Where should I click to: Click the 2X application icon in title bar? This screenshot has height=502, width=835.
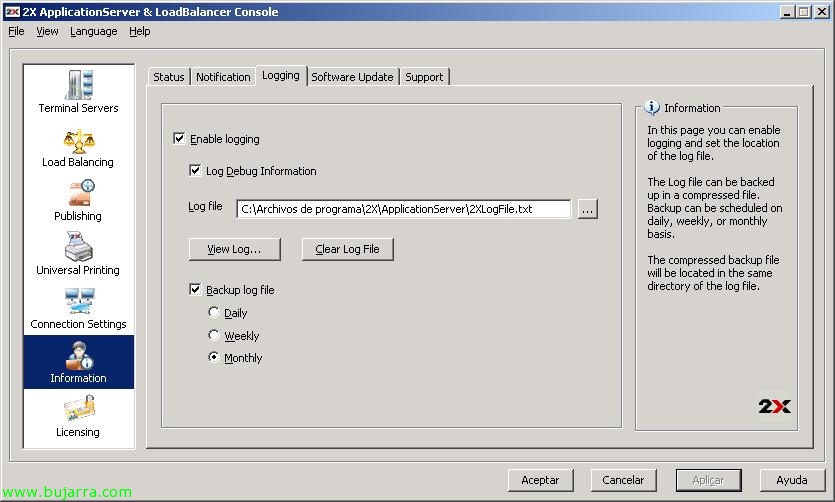coord(12,12)
